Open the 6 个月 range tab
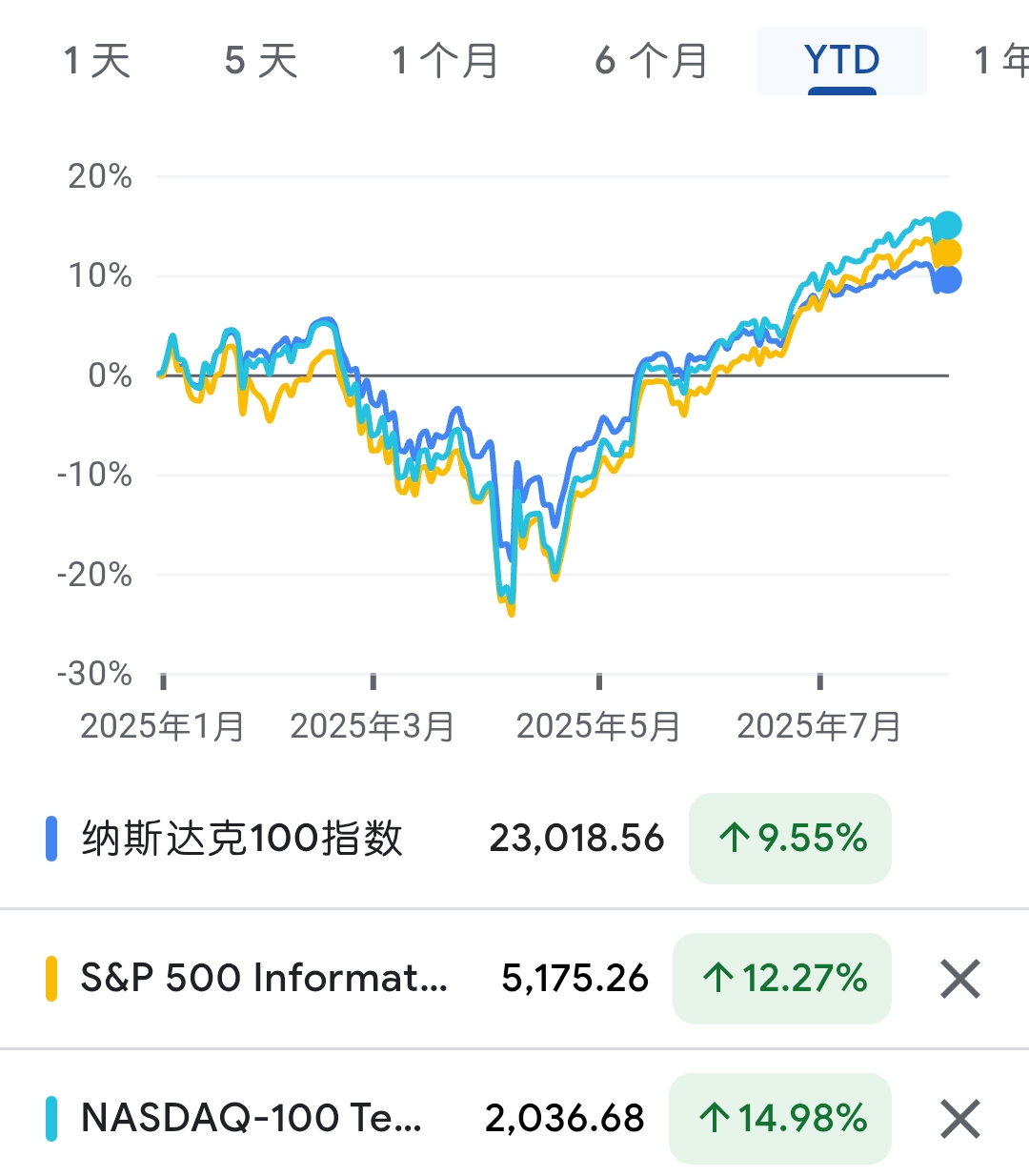 click(652, 61)
